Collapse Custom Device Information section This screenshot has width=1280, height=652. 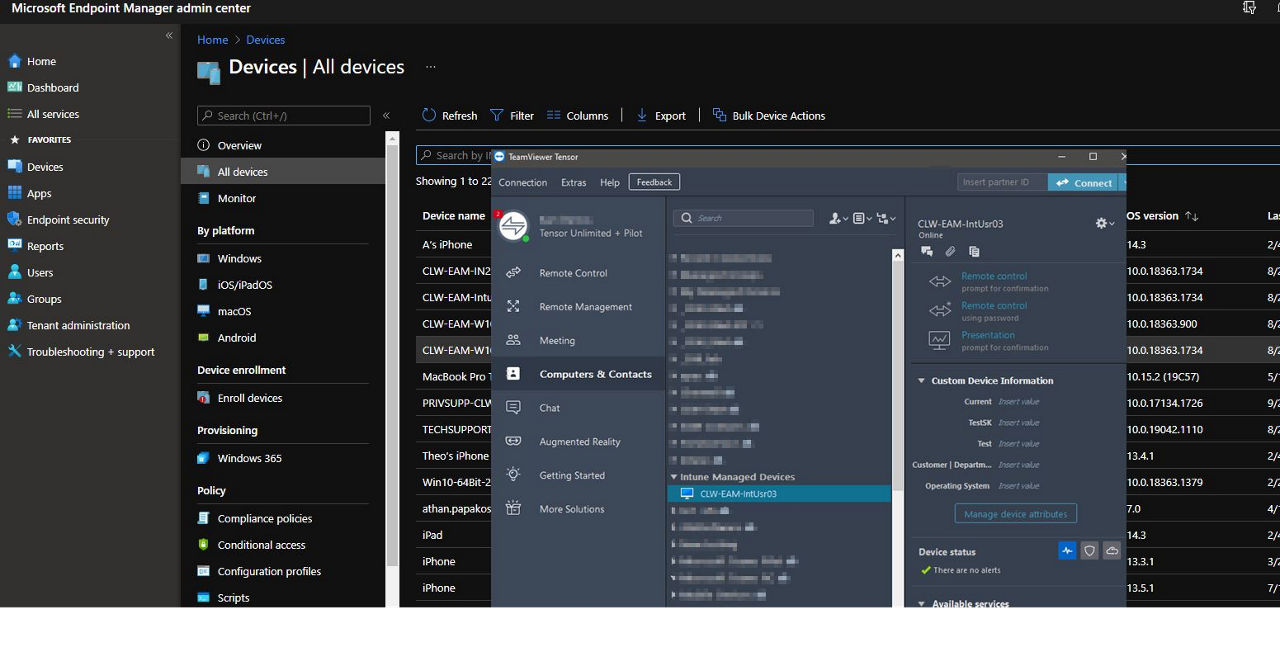click(922, 381)
